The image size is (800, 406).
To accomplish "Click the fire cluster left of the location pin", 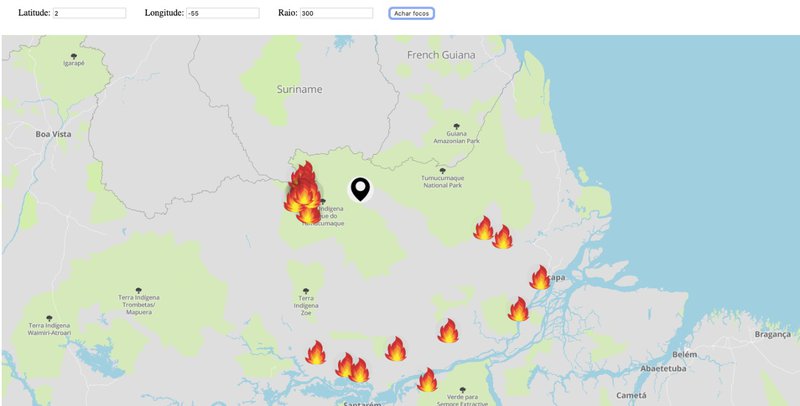I will point(302,190).
